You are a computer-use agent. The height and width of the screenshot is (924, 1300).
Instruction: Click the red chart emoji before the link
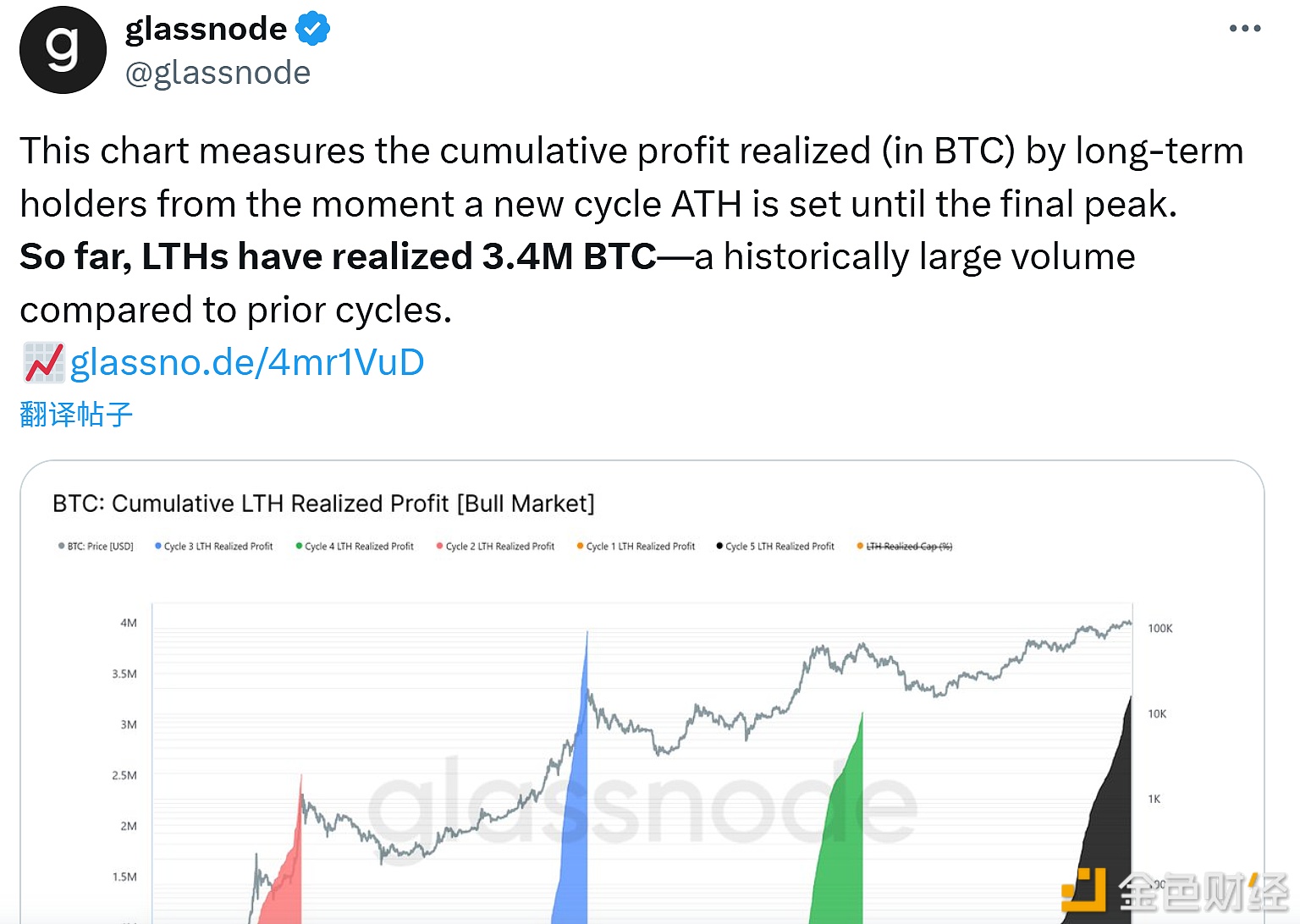coord(43,362)
